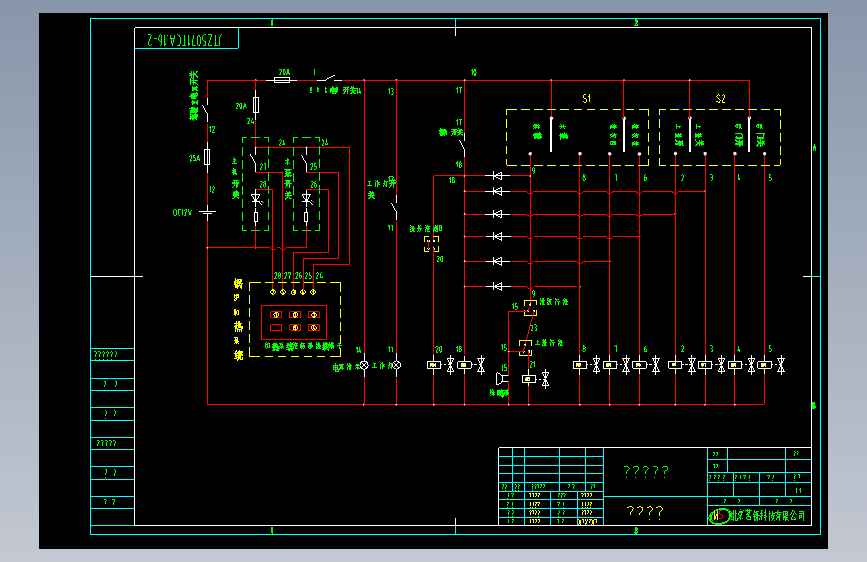Pick the valve symbol beside coil 21
Screen dimensions: 867x562
546,379
